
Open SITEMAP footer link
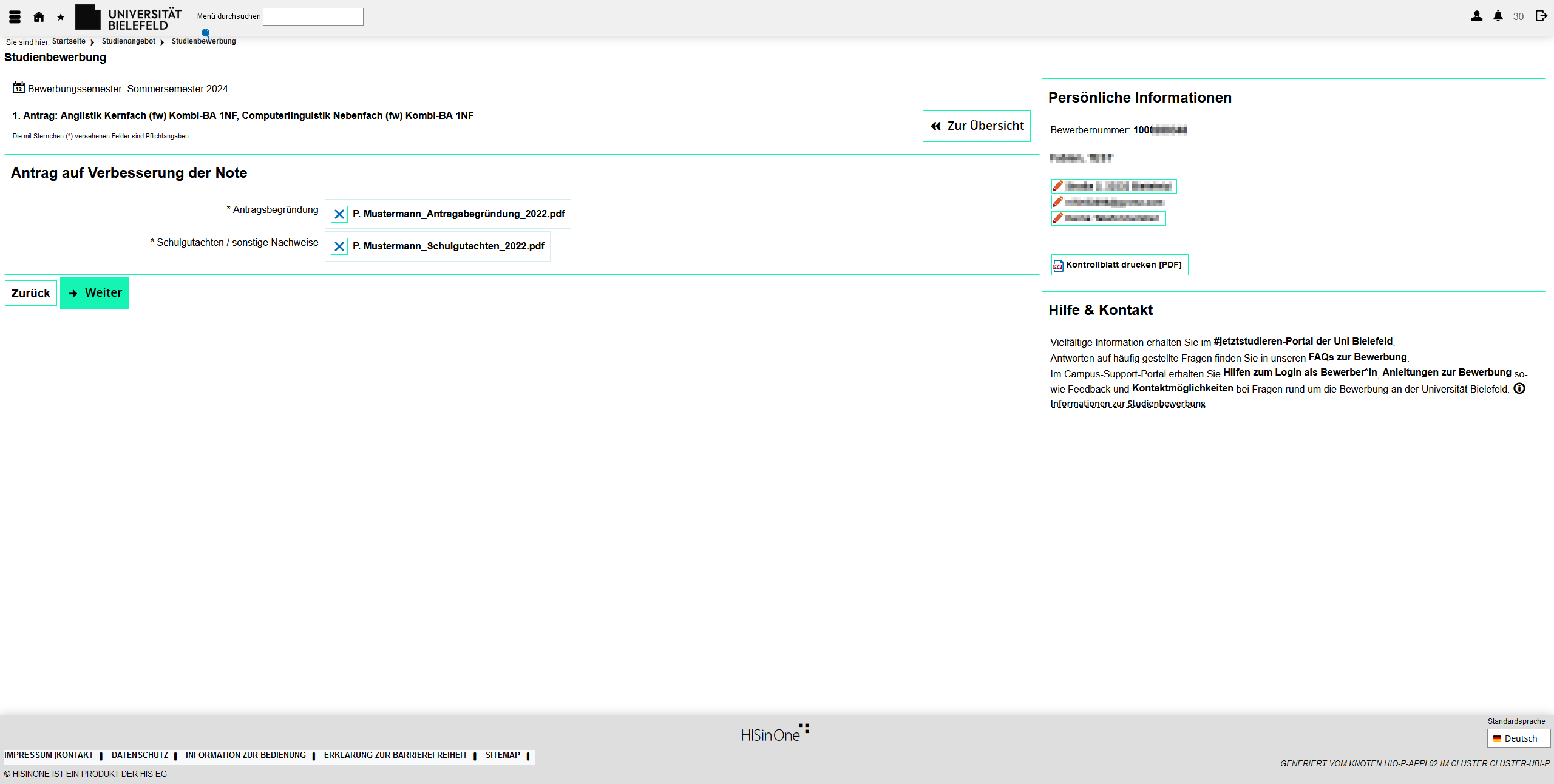[x=503, y=755]
